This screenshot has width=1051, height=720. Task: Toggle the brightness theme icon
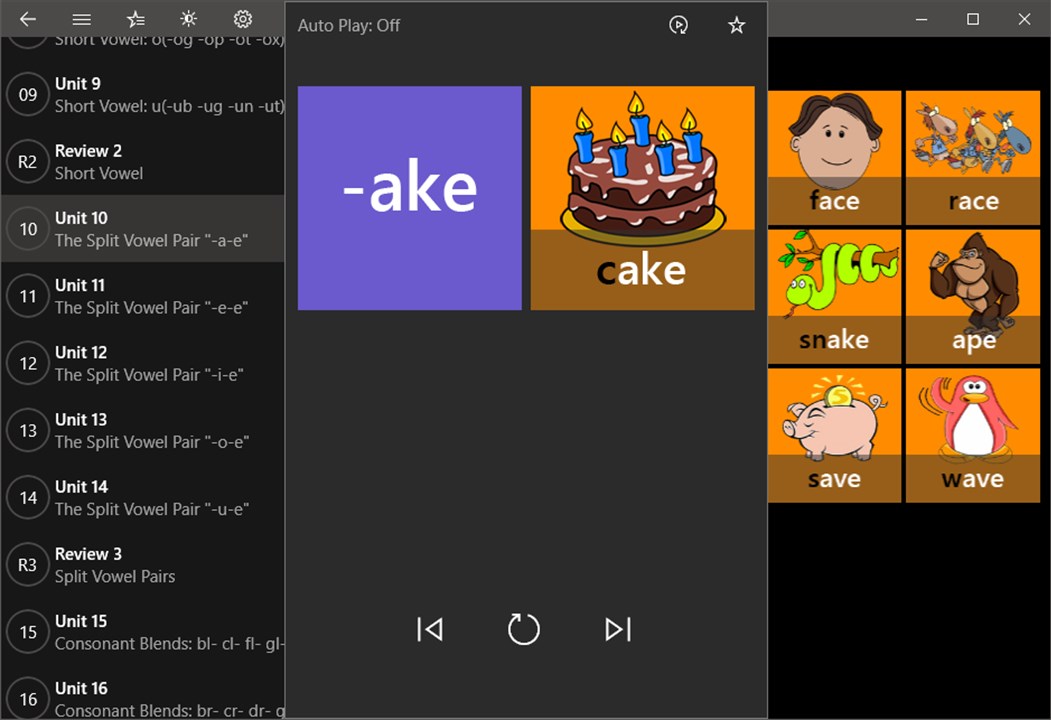click(189, 19)
